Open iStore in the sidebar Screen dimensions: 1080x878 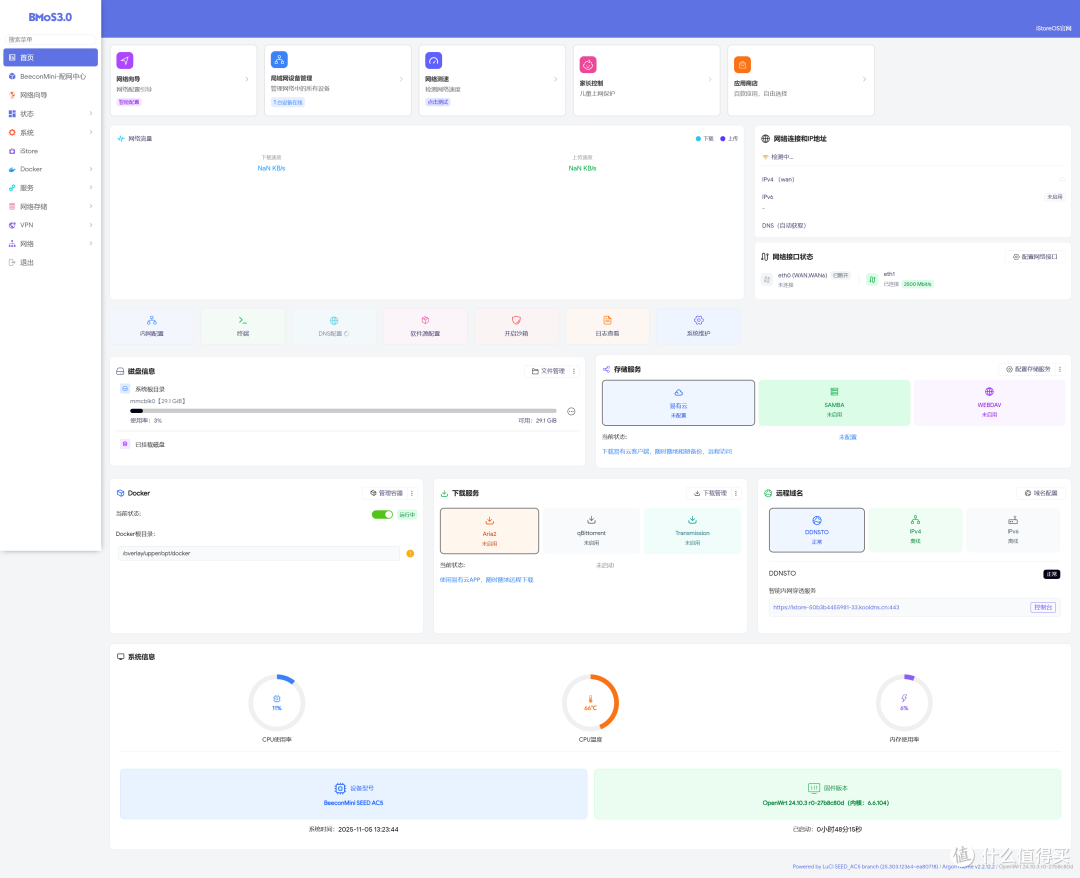point(50,151)
